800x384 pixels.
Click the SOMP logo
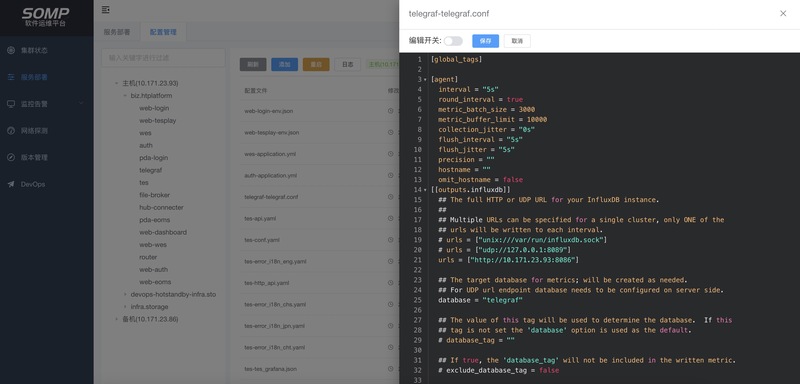point(45,17)
